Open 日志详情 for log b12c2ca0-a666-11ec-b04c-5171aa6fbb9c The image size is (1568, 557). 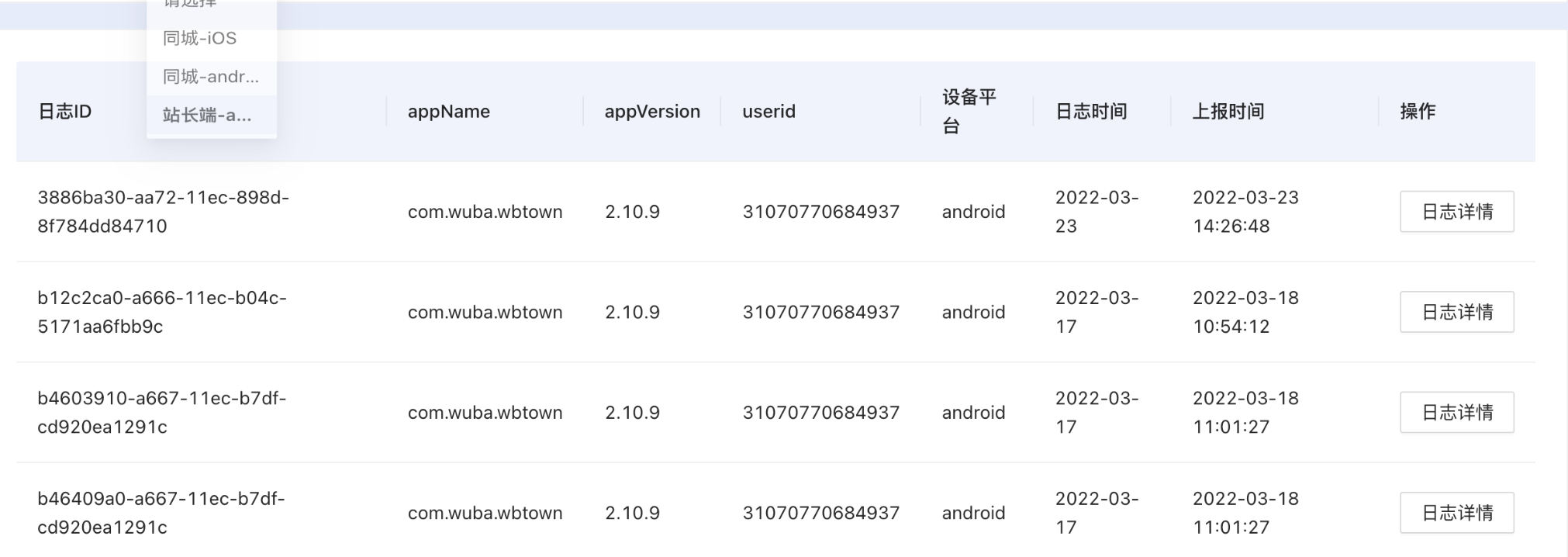point(1456,312)
